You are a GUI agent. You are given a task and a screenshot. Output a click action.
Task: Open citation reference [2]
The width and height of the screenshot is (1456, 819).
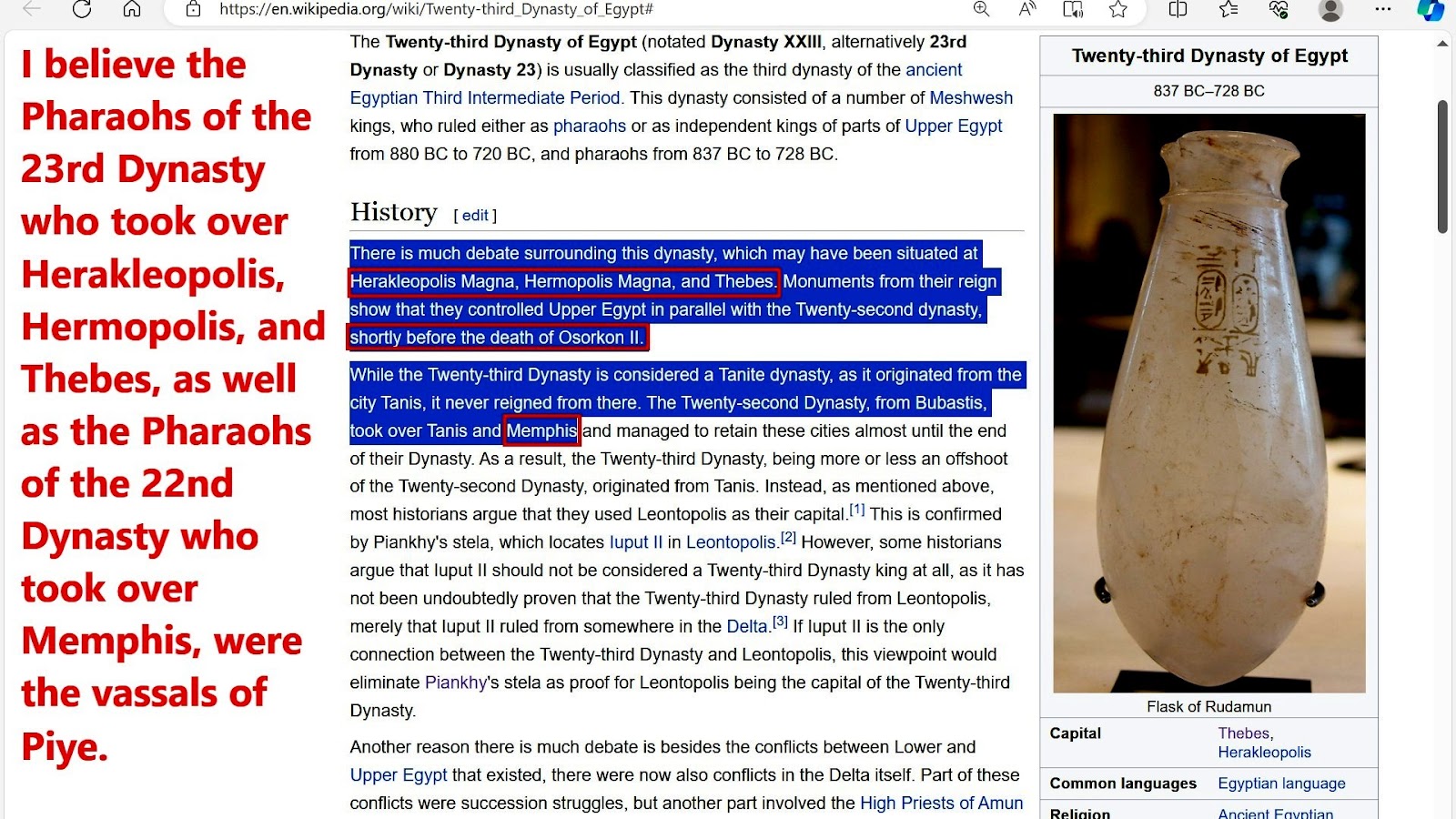tap(789, 538)
